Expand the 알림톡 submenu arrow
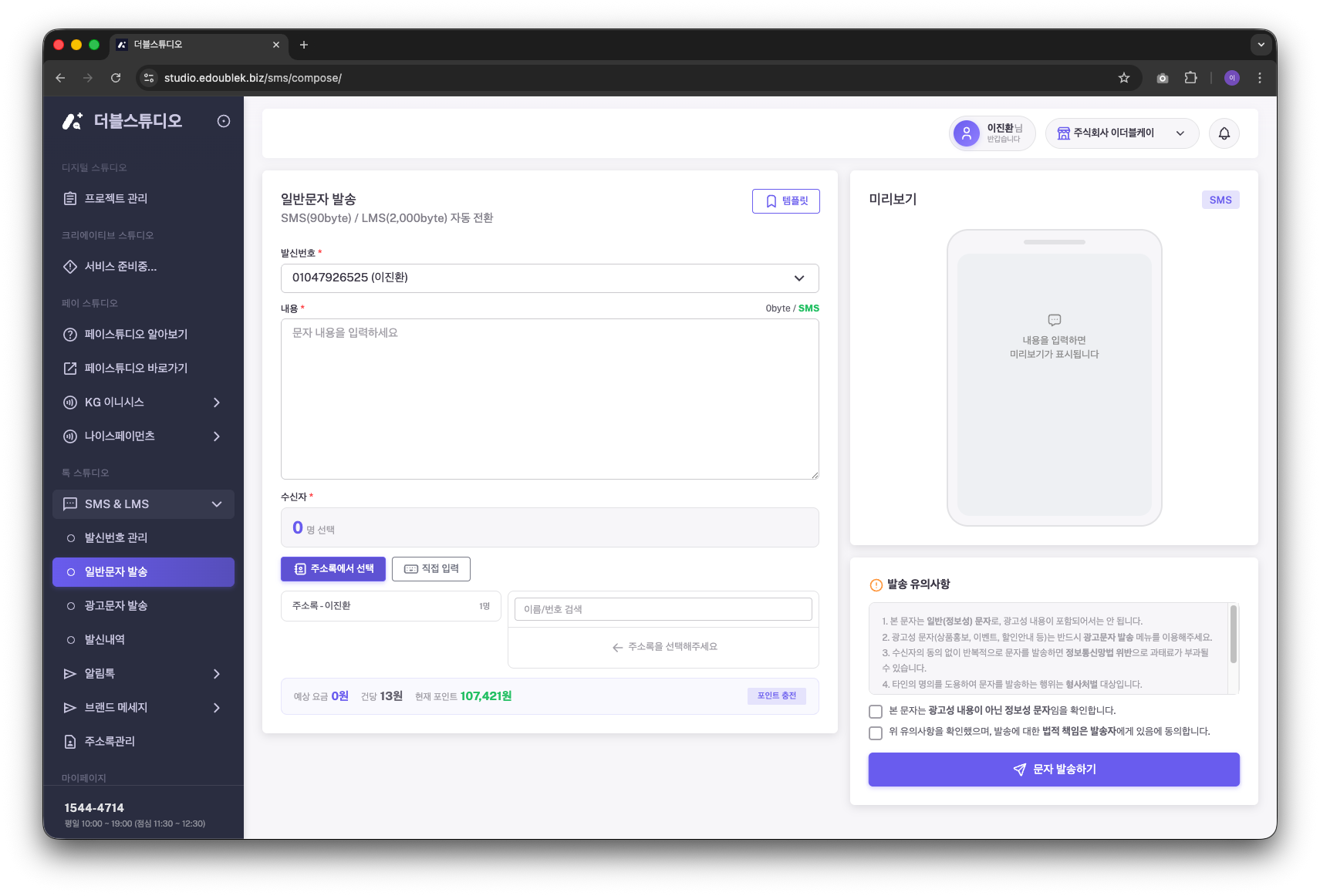Image resolution: width=1320 pixels, height=896 pixels. click(217, 674)
